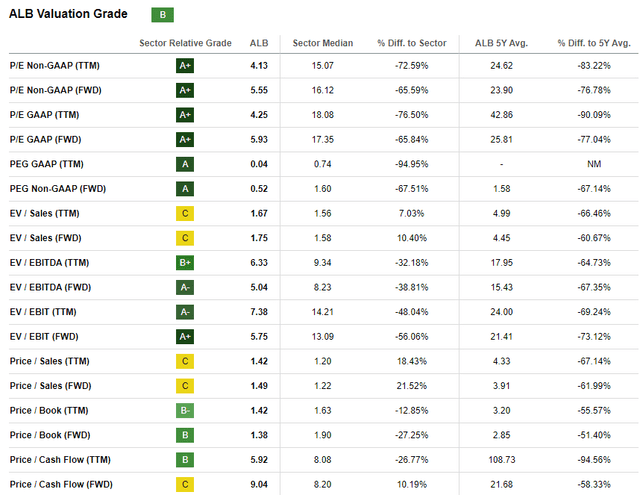This screenshot has height=495, width=640.
Task: Click the B+ grade badge for EV / EBITDA (TTM)
Action: tap(185, 263)
